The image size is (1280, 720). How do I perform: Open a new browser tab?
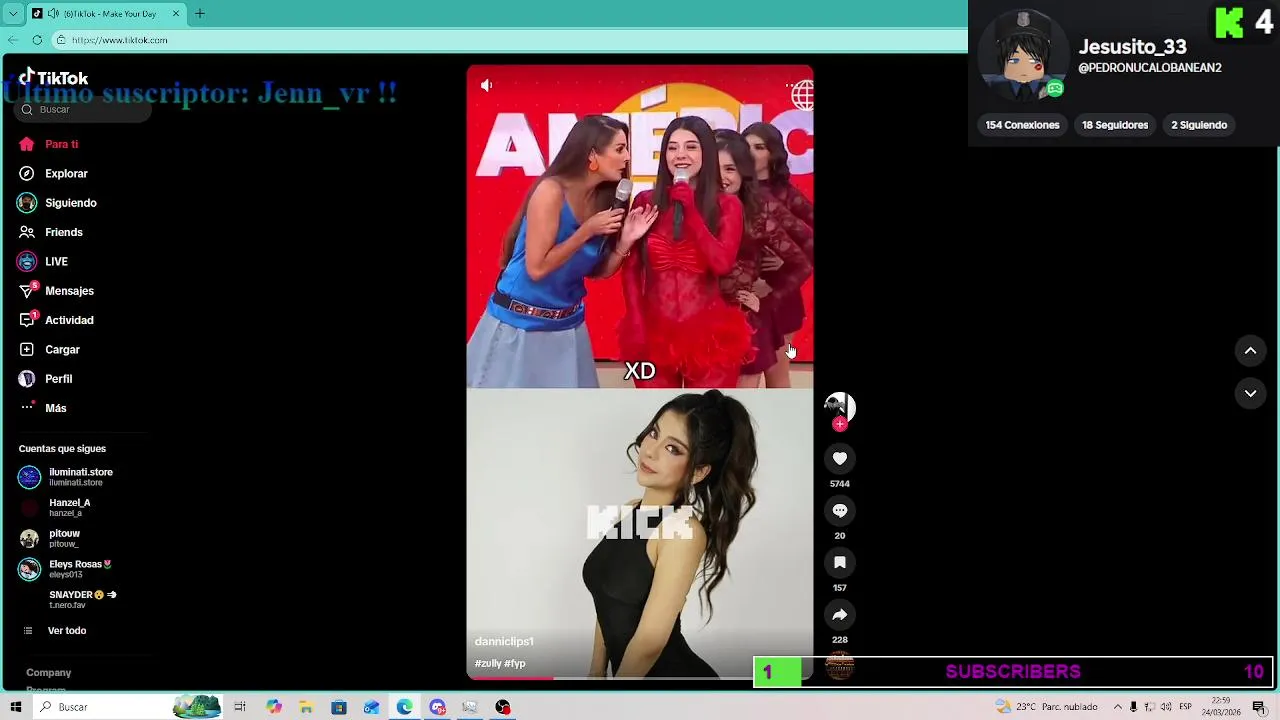(x=199, y=14)
